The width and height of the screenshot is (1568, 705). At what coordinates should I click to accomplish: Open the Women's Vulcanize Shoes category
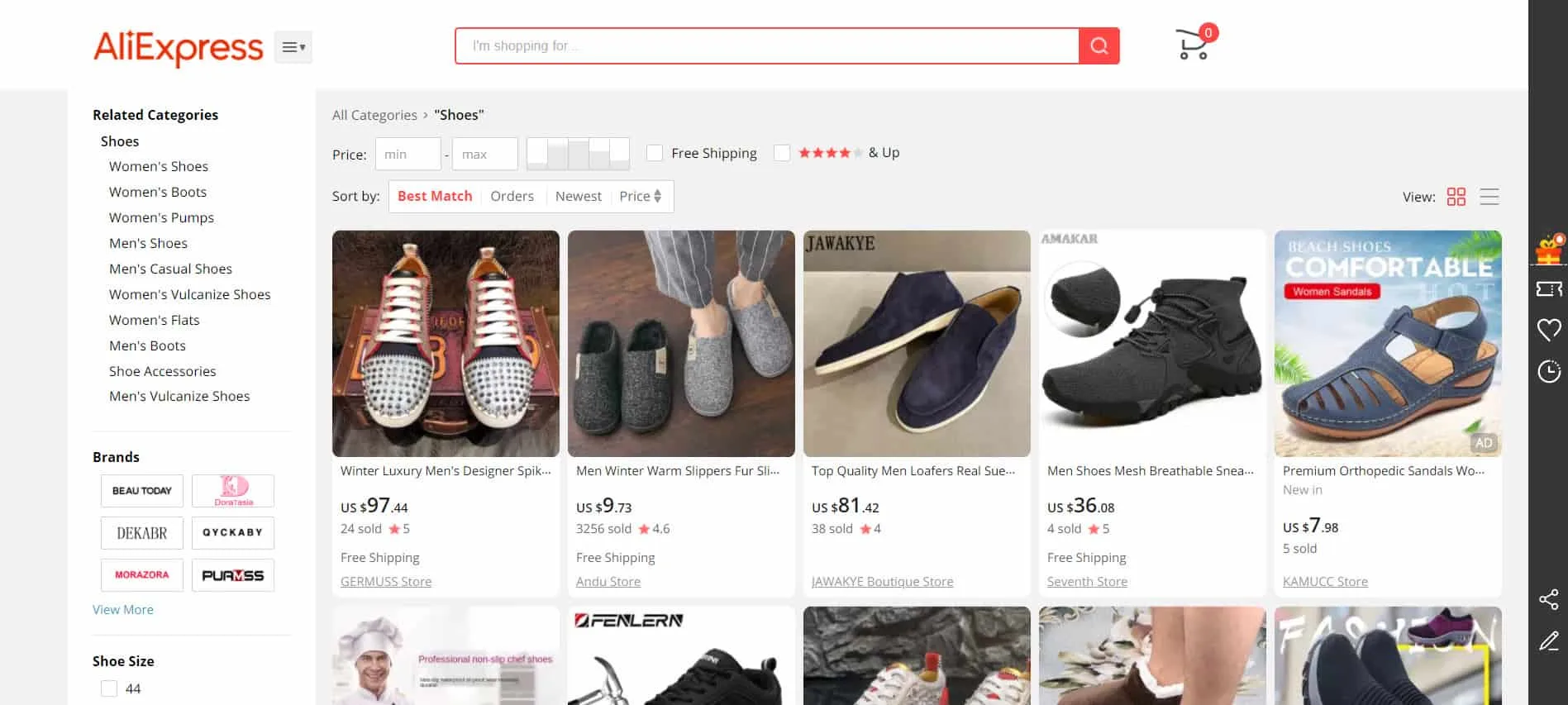189,294
